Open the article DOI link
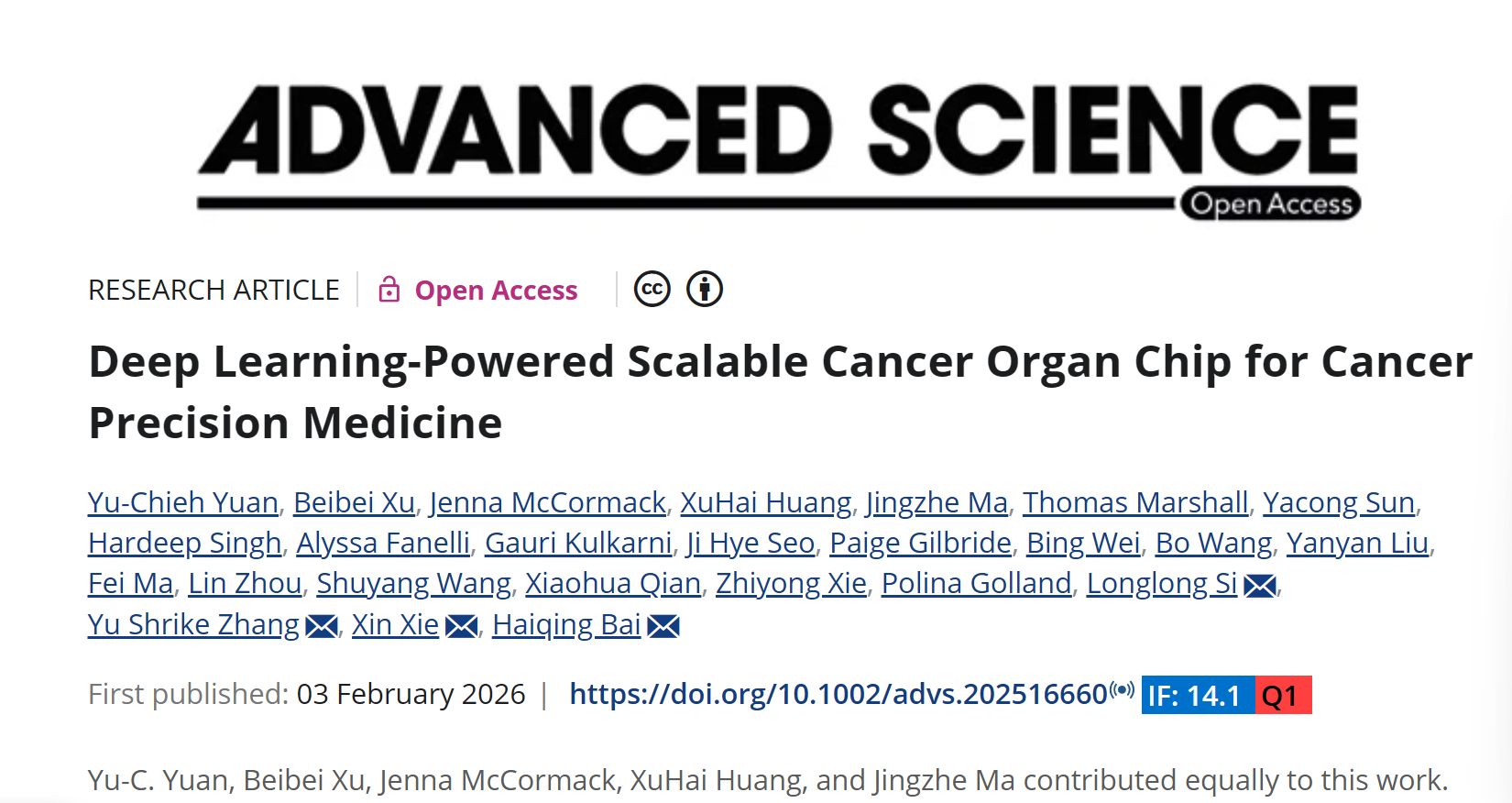The width and height of the screenshot is (1512, 803). [838, 694]
